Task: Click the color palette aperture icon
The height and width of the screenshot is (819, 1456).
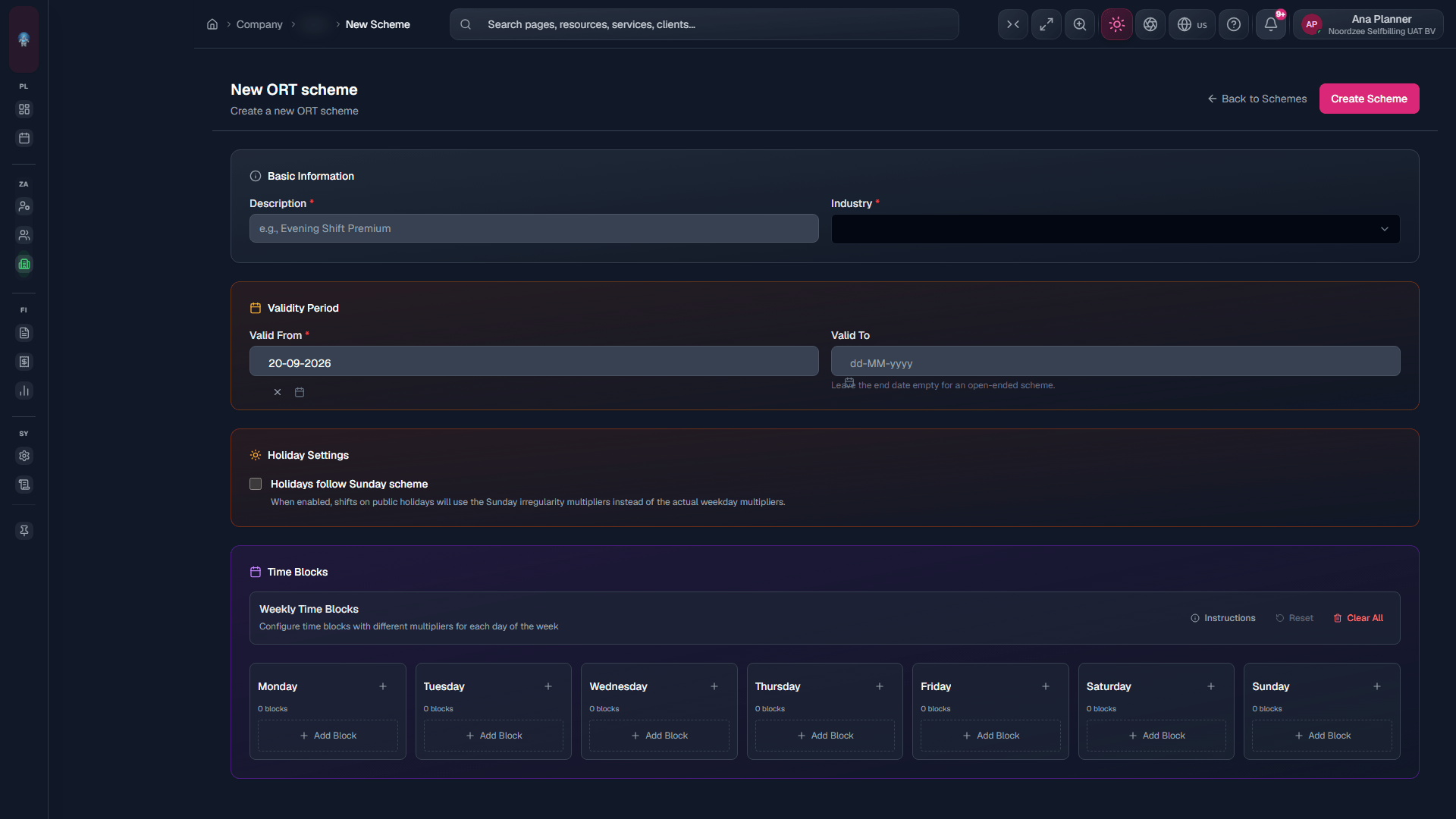Action: (x=1150, y=24)
